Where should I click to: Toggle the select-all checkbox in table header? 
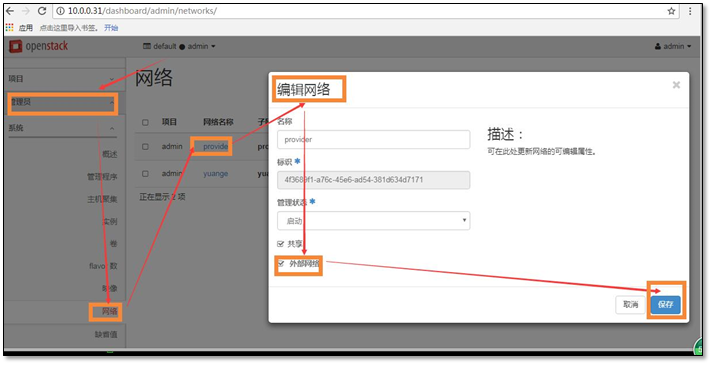pos(145,123)
